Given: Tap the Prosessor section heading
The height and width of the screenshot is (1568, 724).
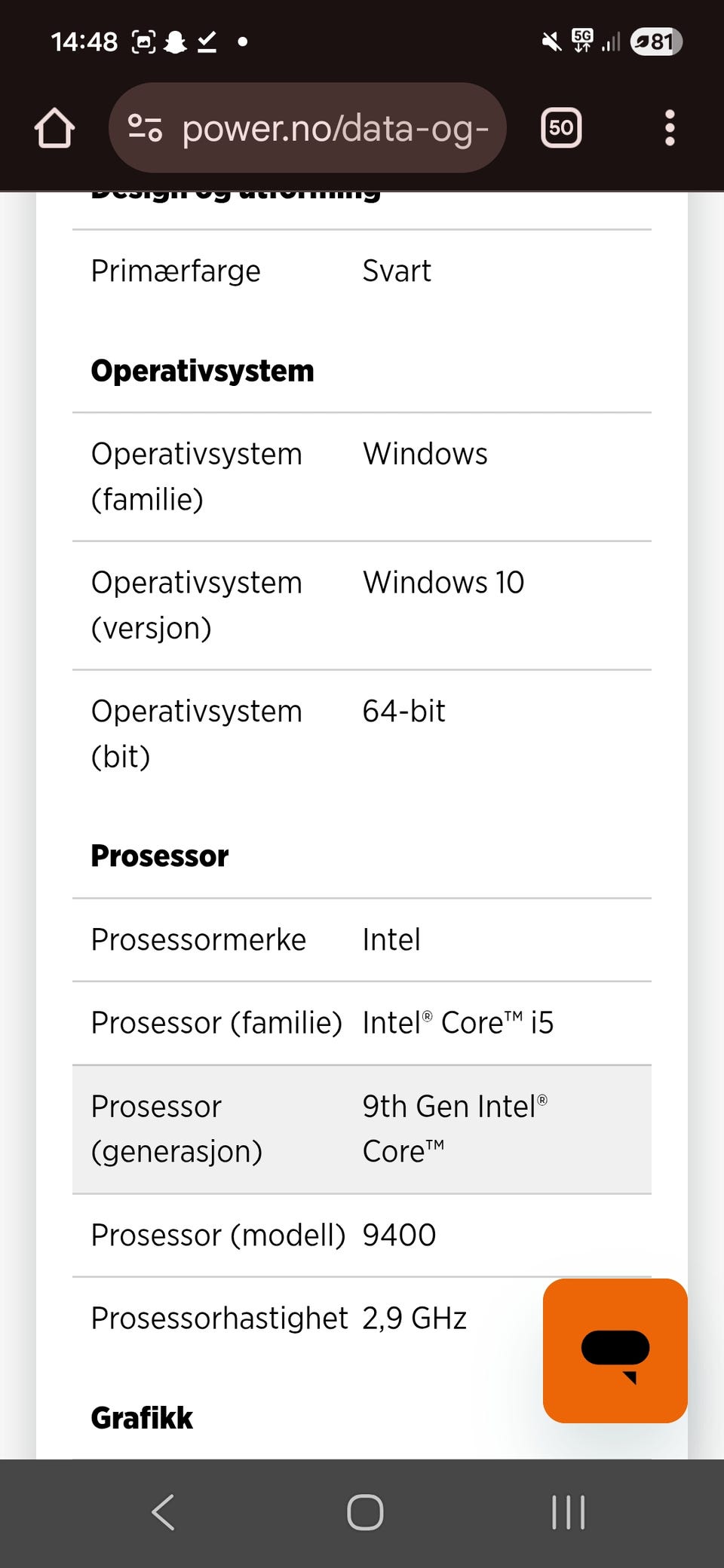Looking at the screenshot, I should point(159,856).
